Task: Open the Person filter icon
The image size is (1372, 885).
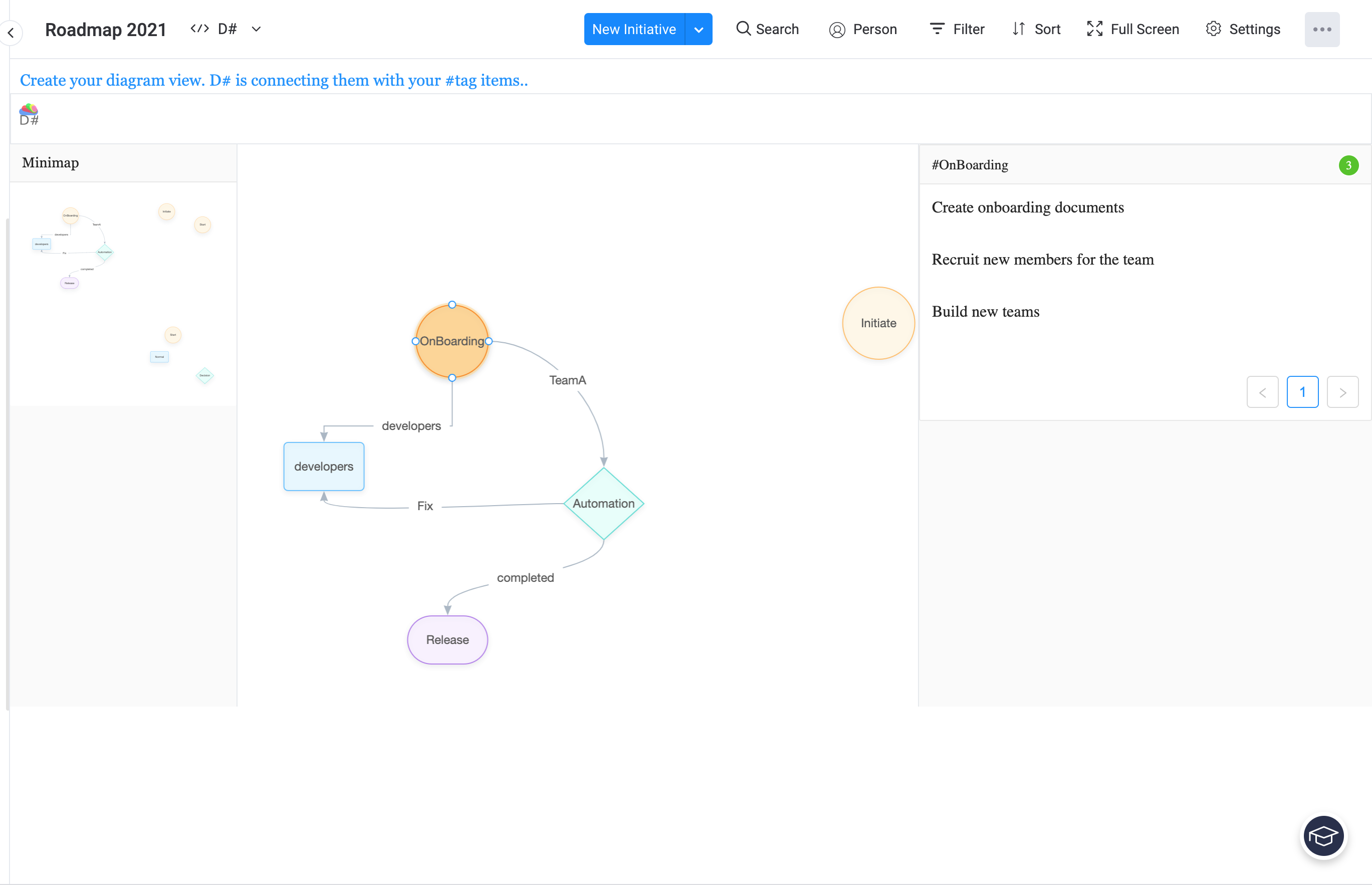Action: 837,29
